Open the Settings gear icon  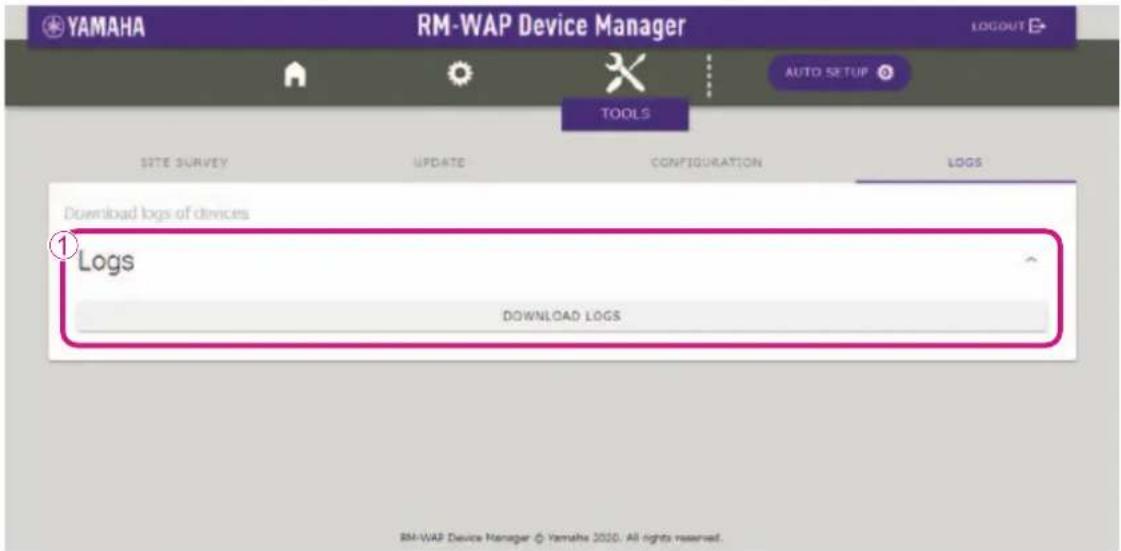(460, 74)
